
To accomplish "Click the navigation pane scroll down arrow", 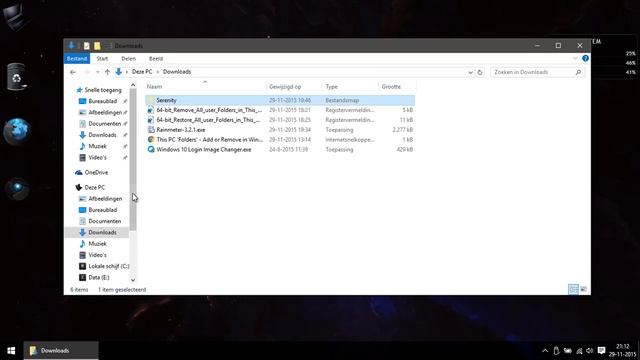I will (x=133, y=280).
